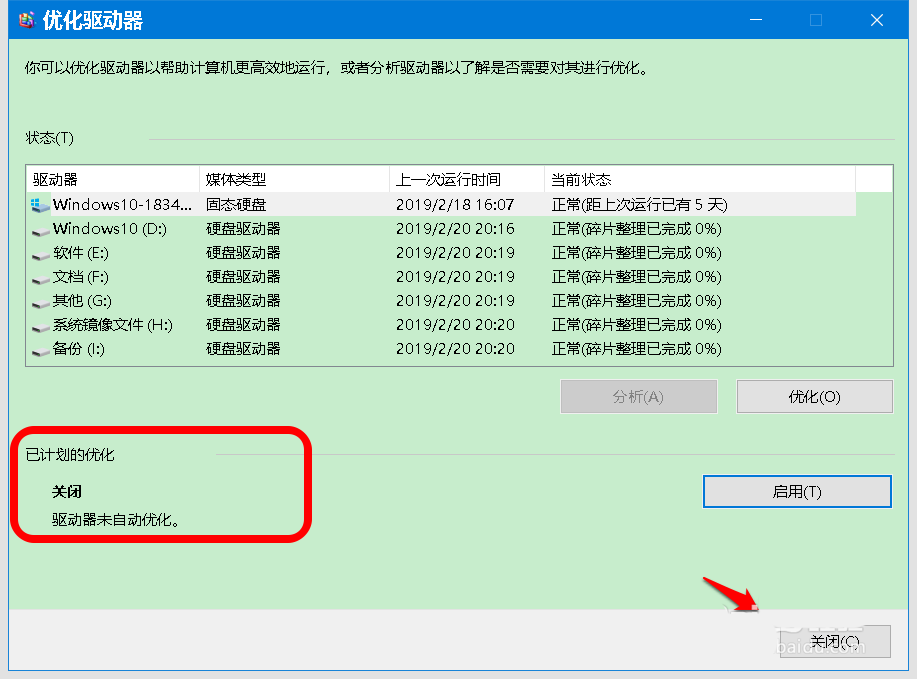Select the 系统镜像文件 (H:) drive name
The height and width of the screenshot is (679, 917).
[113, 325]
